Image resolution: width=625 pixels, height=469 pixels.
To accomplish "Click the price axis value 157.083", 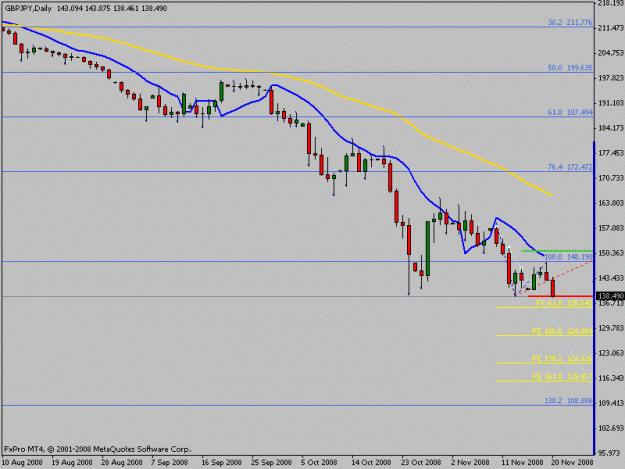I will tap(611, 228).
